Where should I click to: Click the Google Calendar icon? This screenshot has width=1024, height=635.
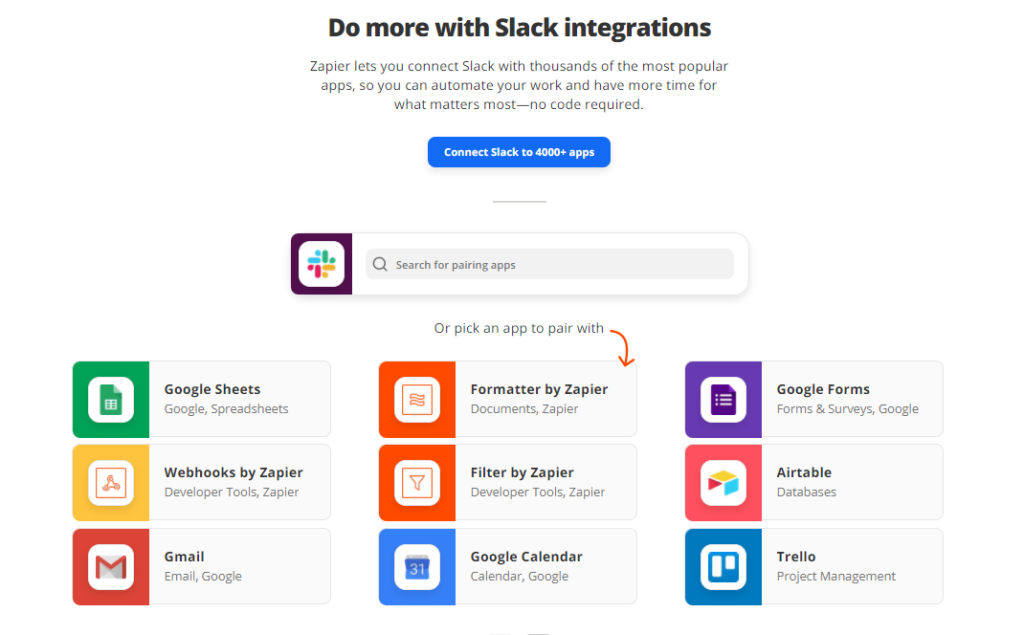pyautogui.click(x=417, y=566)
